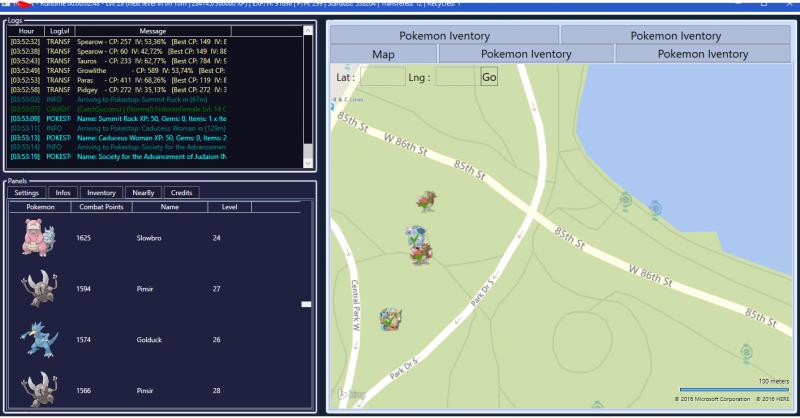Click the Slowbro sprite in the Pokemon list
Viewport: 800px width, 418px height.
(38, 239)
